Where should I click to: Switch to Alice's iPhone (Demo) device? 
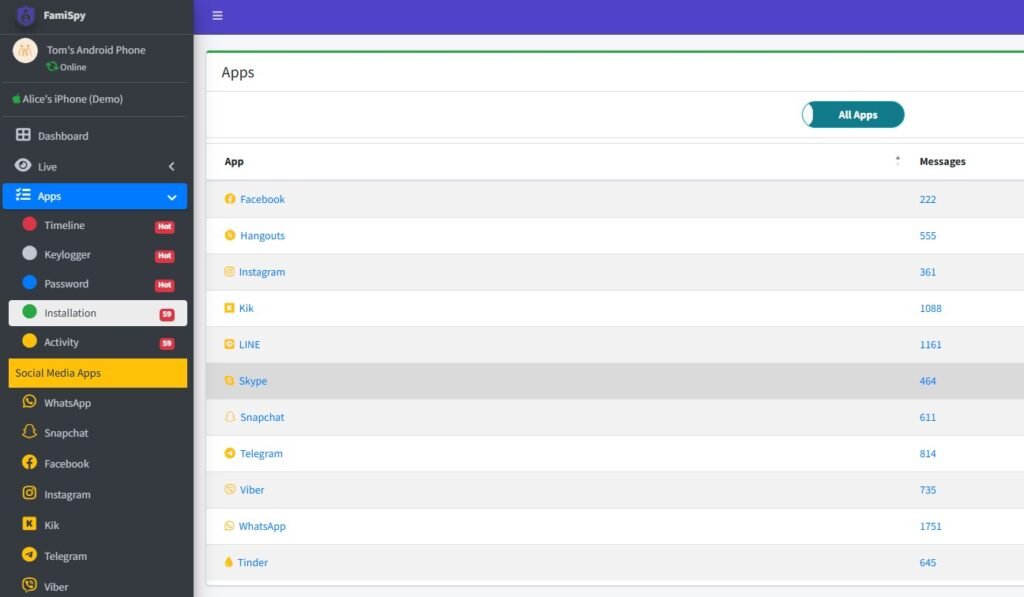click(x=72, y=99)
